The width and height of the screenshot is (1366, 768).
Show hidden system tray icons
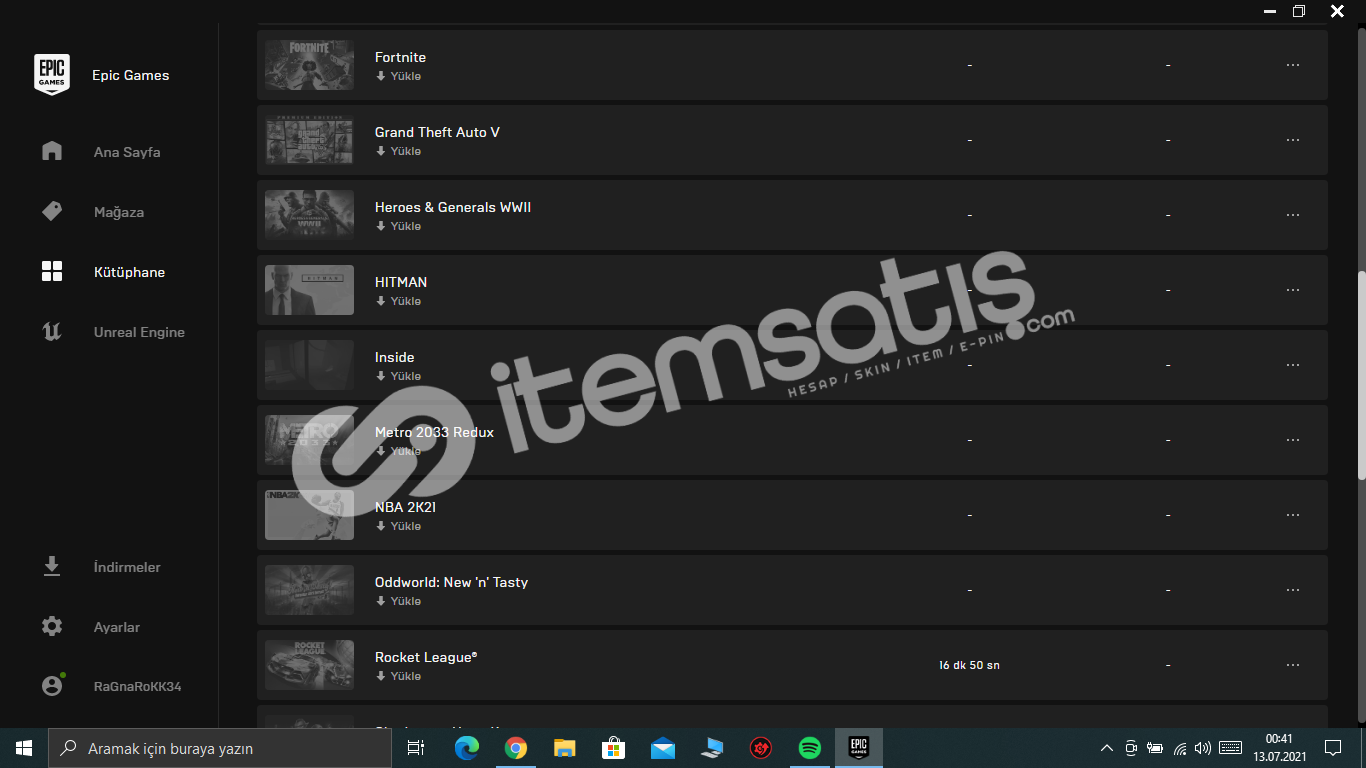pos(1106,748)
